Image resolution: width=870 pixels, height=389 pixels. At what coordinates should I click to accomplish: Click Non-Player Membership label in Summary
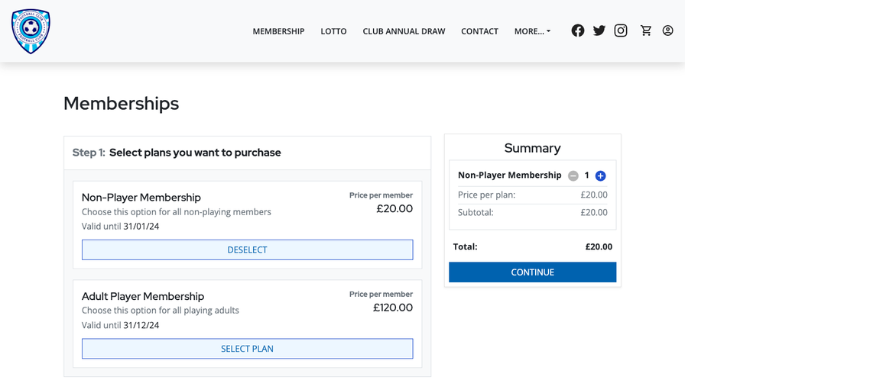pos(509,175)
